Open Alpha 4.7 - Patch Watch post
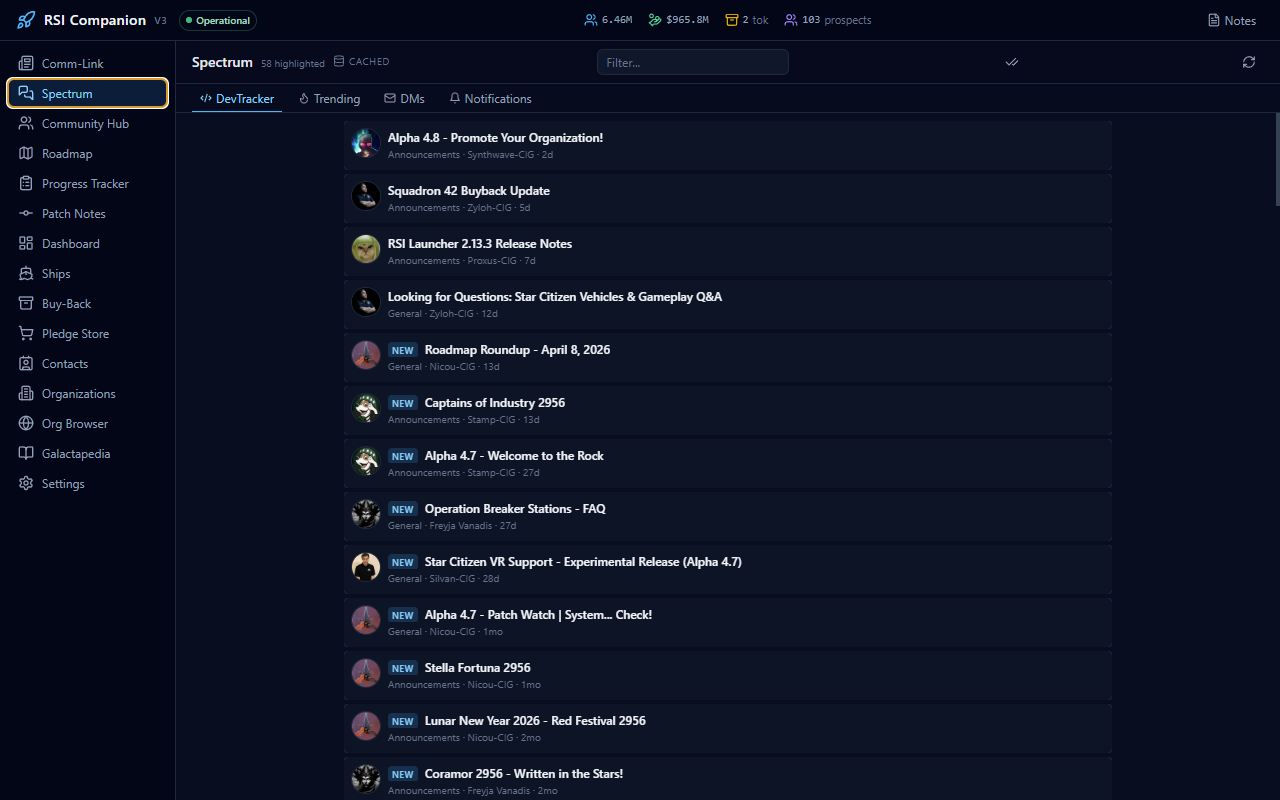Image resolution: width=1280 pixels, height=800 pixels. [x=728, y=623]
